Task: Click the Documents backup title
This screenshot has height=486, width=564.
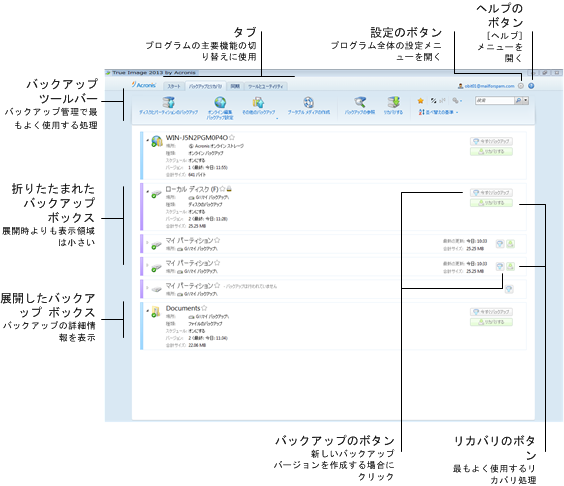Action: tap(183, 308)
